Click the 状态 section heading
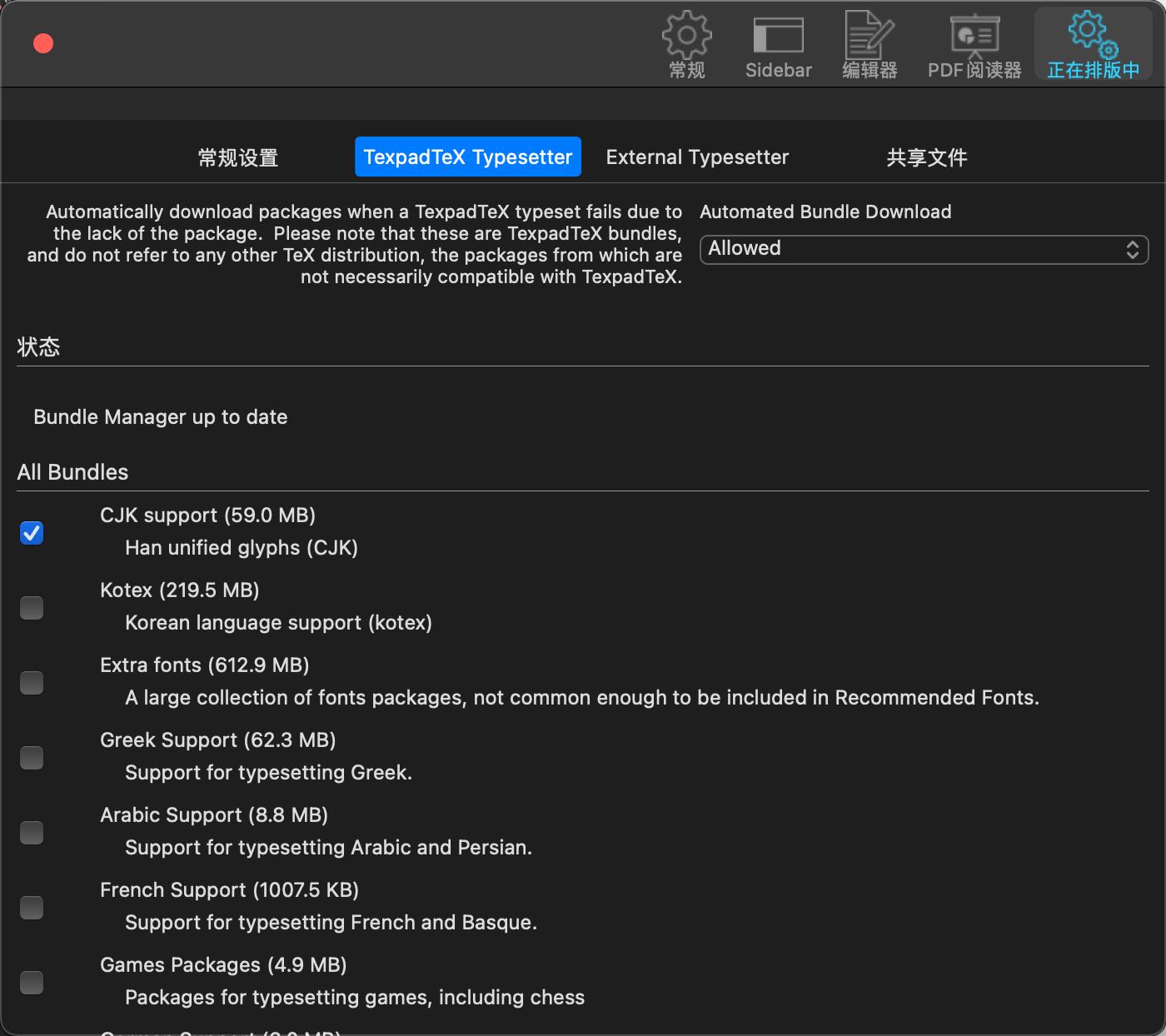Image resolution: width=1166 pixels, height=1036 pixels. click(38, 347)
